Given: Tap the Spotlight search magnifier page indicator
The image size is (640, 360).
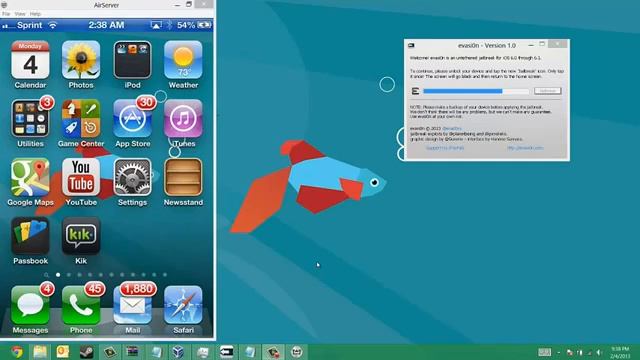Looking at the screenshot, I should pos(47,275).
